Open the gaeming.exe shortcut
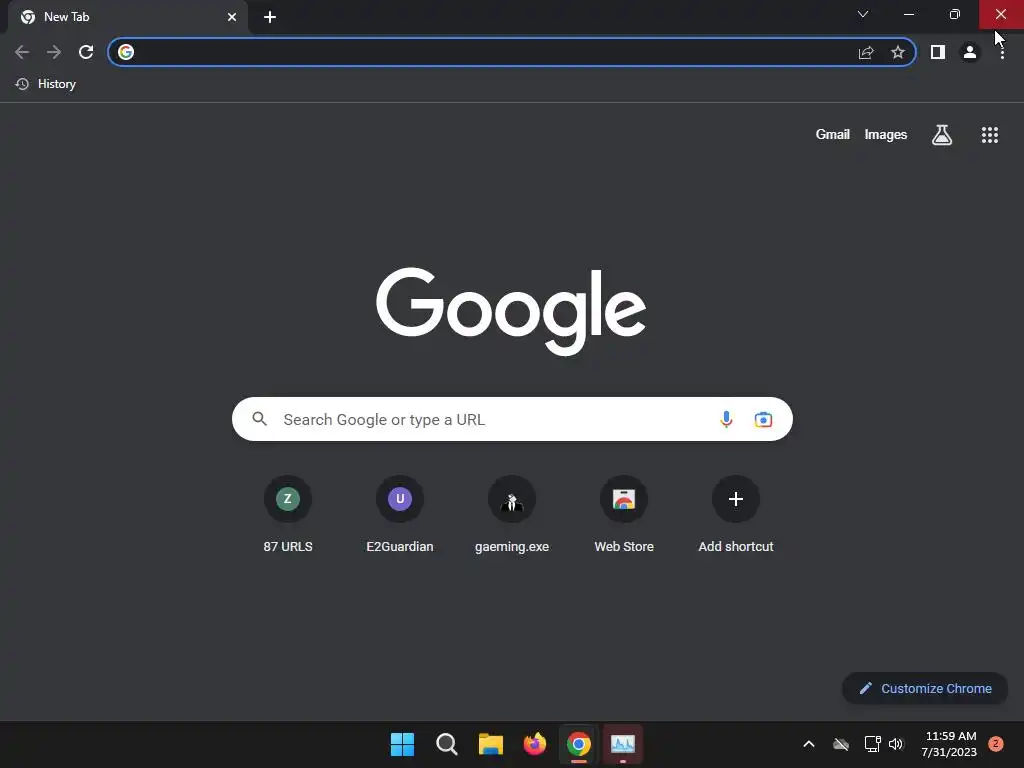This screenshot has width=1024, height=768. tap(512, 515)
